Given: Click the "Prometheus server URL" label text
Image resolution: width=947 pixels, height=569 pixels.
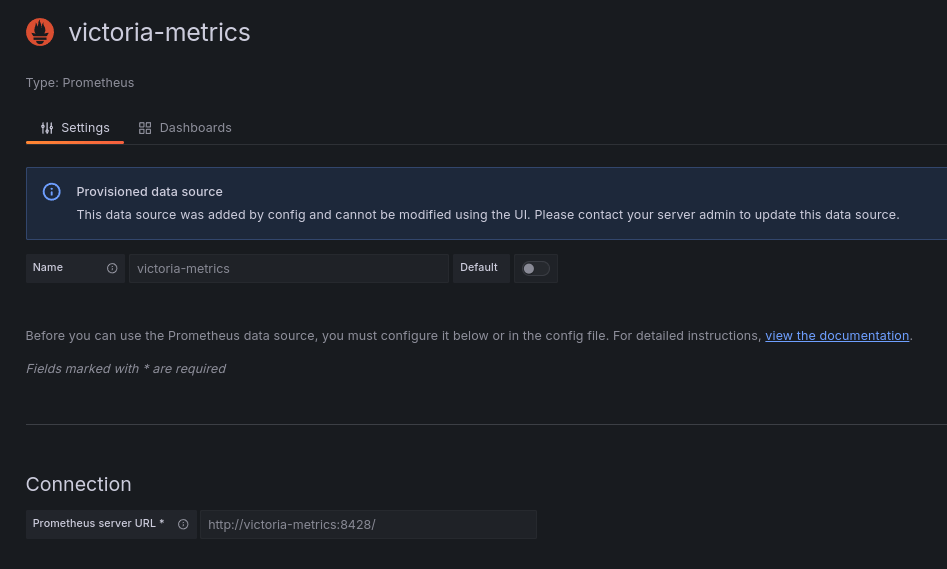Looking at the screenshot, I should click(98, 524).
